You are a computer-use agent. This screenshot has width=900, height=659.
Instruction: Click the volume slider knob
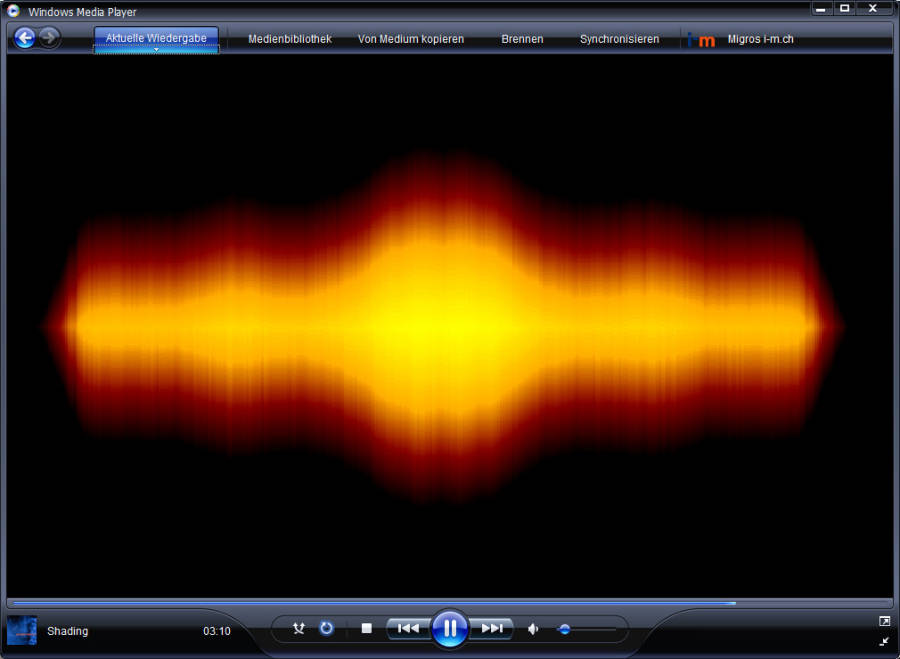[x=564, y=629]
